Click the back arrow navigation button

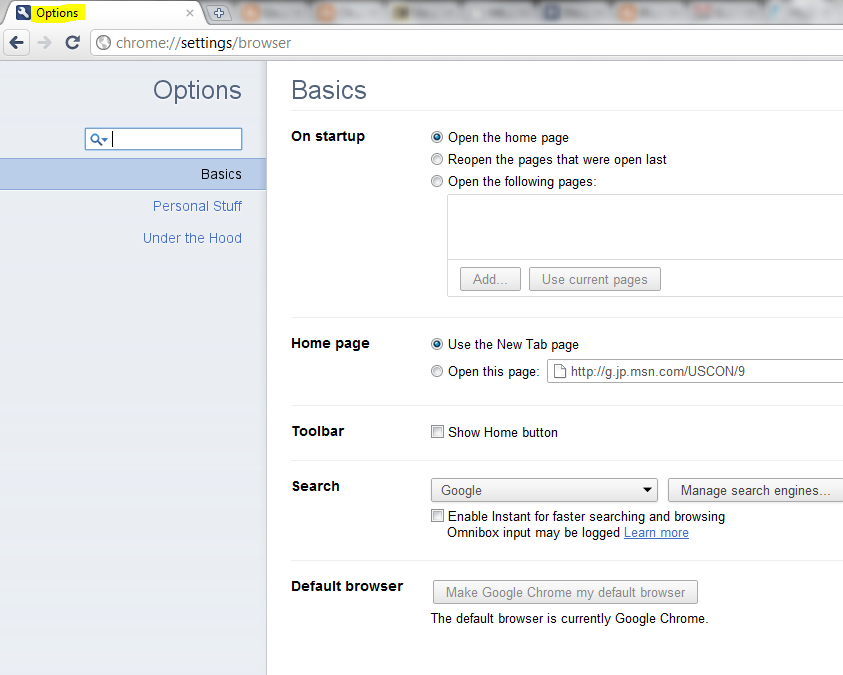point(17,42)
